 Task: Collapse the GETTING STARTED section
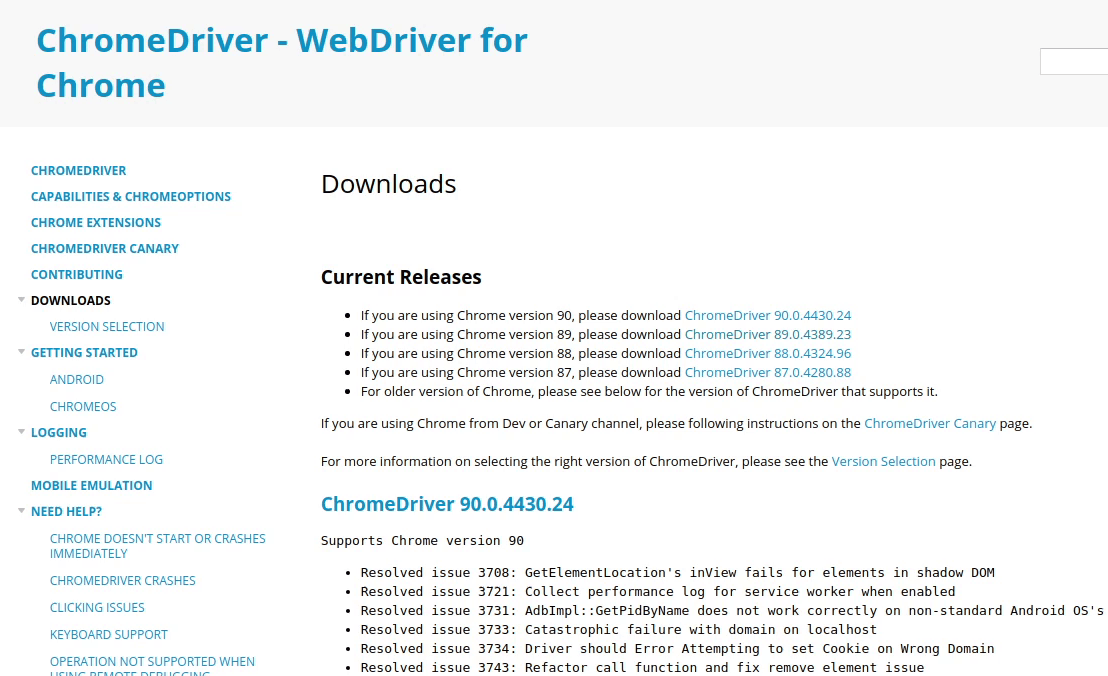coord(21,352)
